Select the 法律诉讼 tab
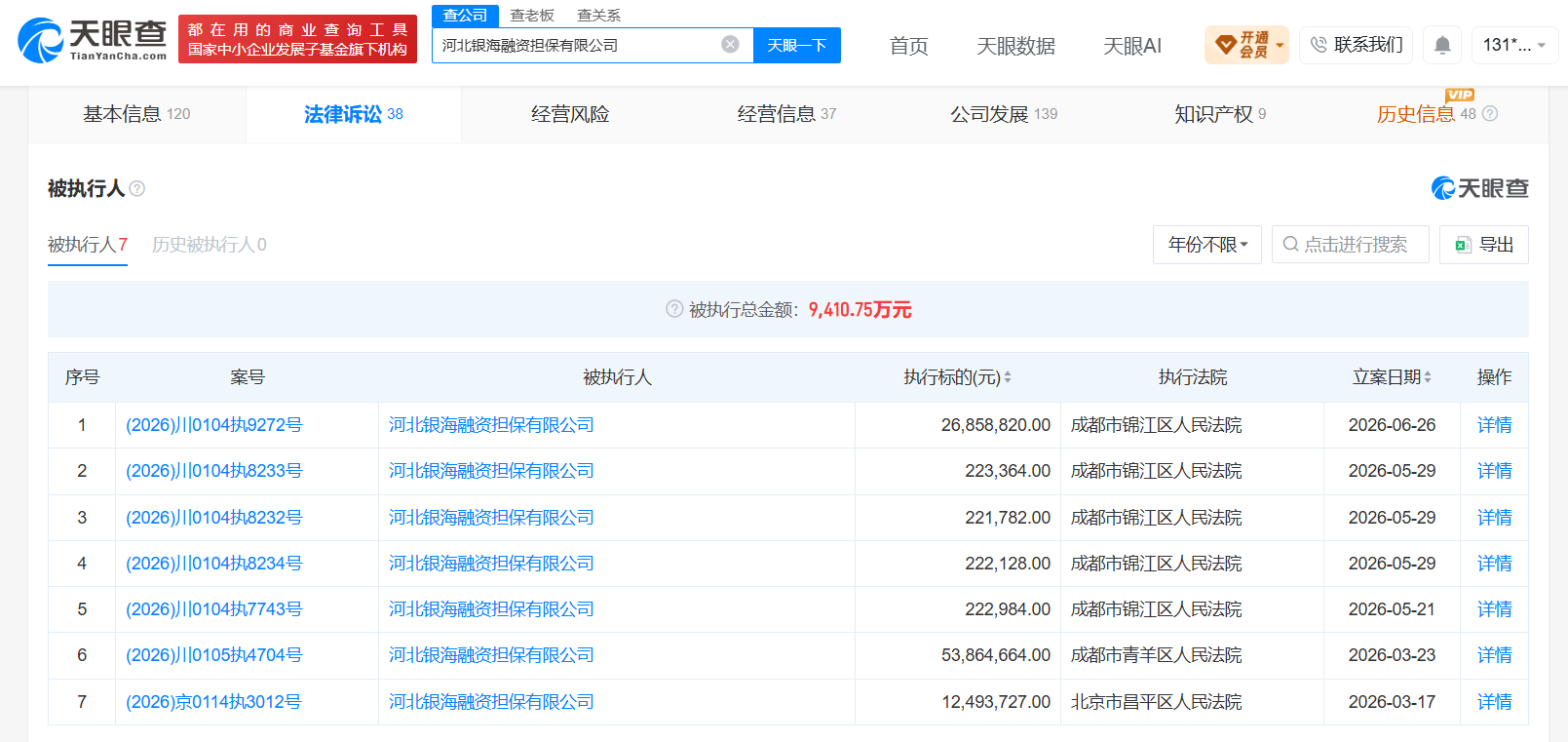Image resolution: width=1568 pixels, height=742 pixels. coord(353,114)
